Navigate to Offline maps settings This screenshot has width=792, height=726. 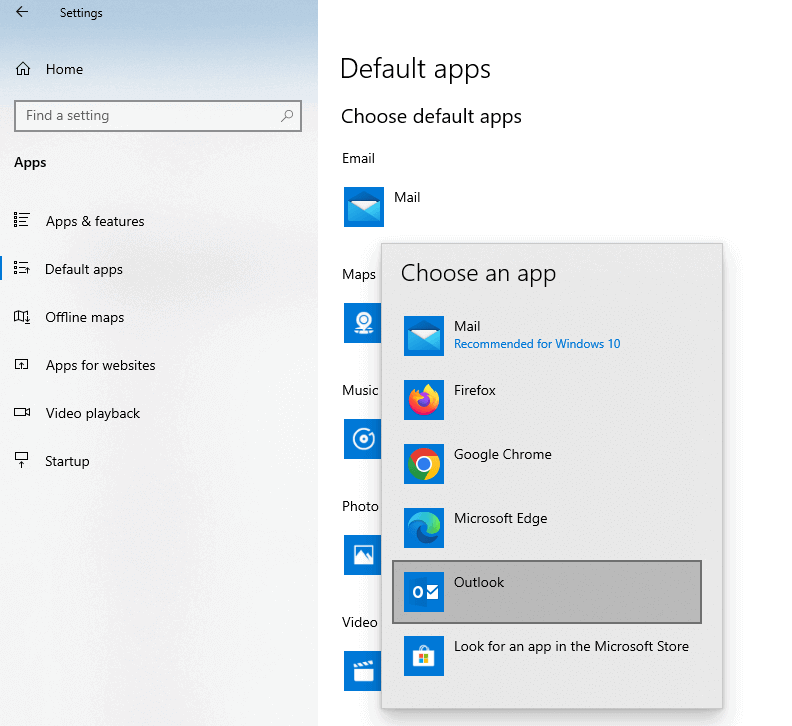[85, 317]
